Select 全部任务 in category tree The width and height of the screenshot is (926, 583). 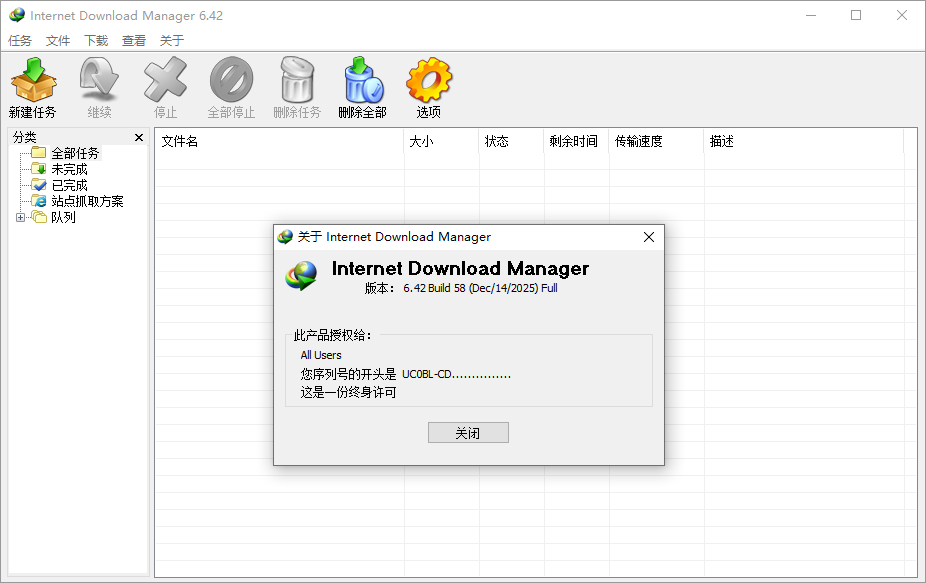[75, 153]
